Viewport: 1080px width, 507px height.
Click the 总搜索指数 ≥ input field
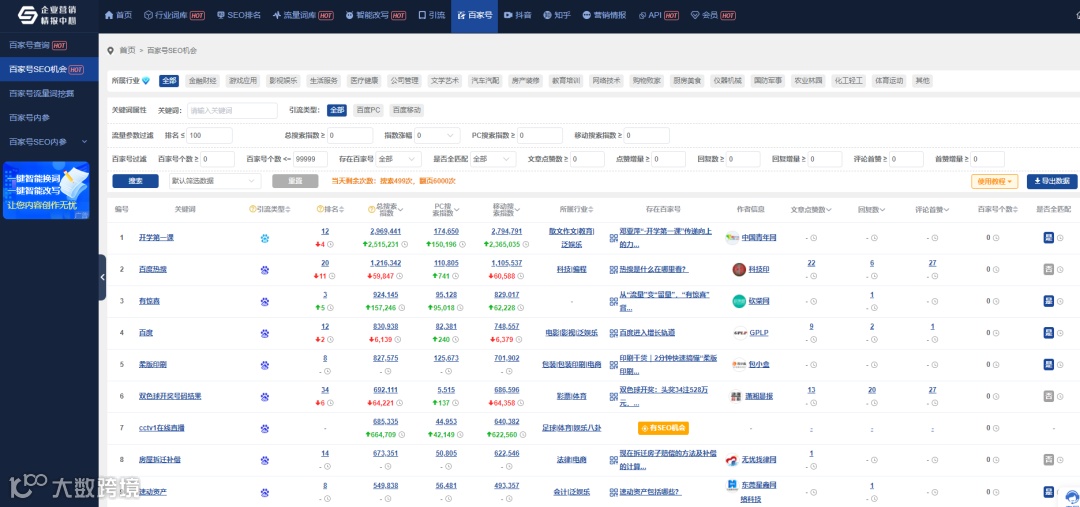click(x=349, y=136)
